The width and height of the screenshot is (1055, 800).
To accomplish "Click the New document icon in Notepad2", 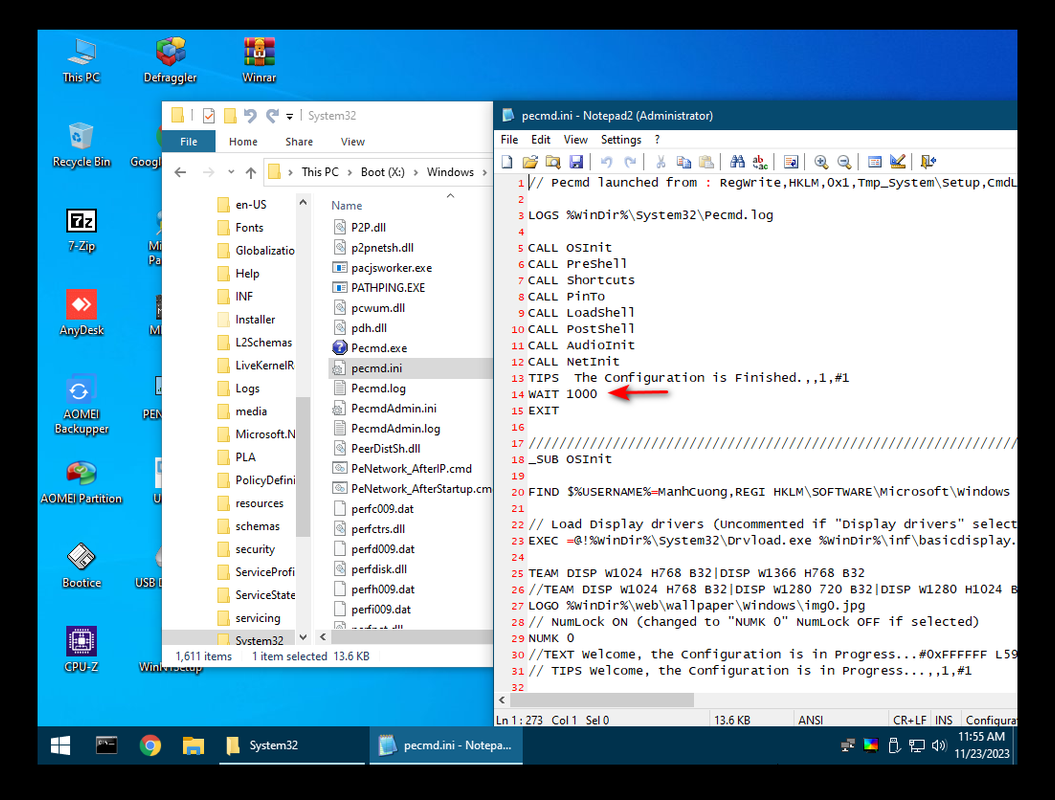I will pyautogui.click(x=507, y=161).
